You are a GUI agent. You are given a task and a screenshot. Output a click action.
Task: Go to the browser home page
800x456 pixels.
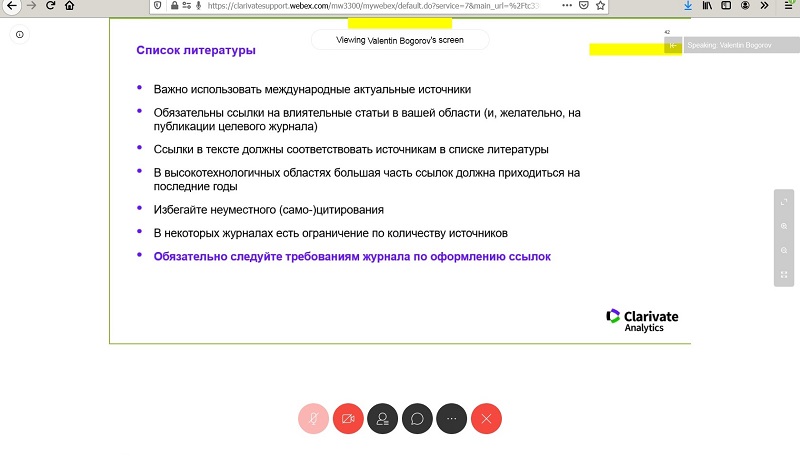70,6
